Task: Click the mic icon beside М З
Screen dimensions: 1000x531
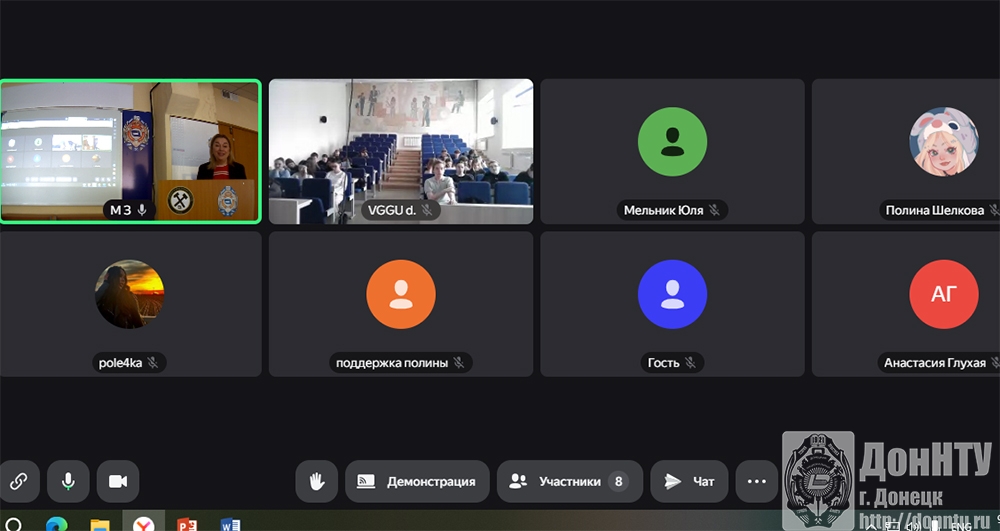Action: point(142,210)
